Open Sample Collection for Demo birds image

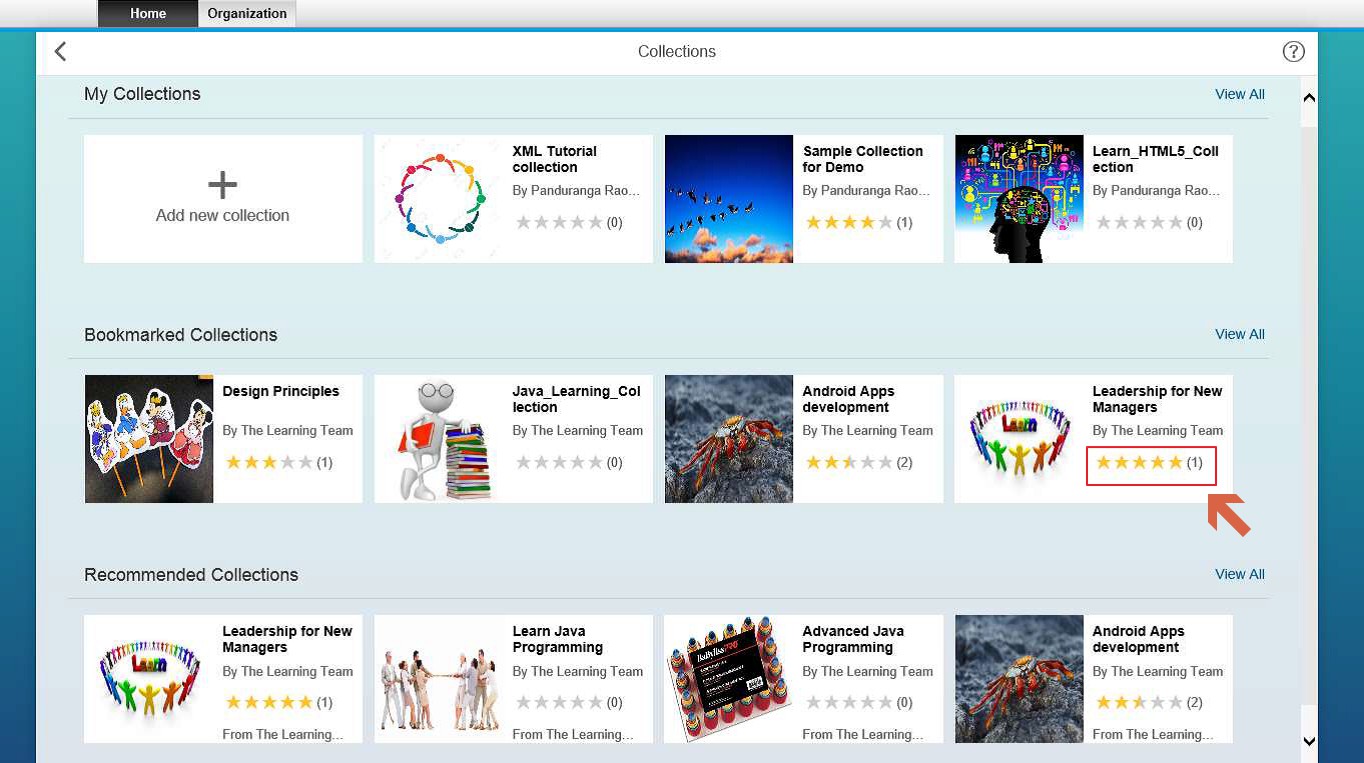point(728,199)
